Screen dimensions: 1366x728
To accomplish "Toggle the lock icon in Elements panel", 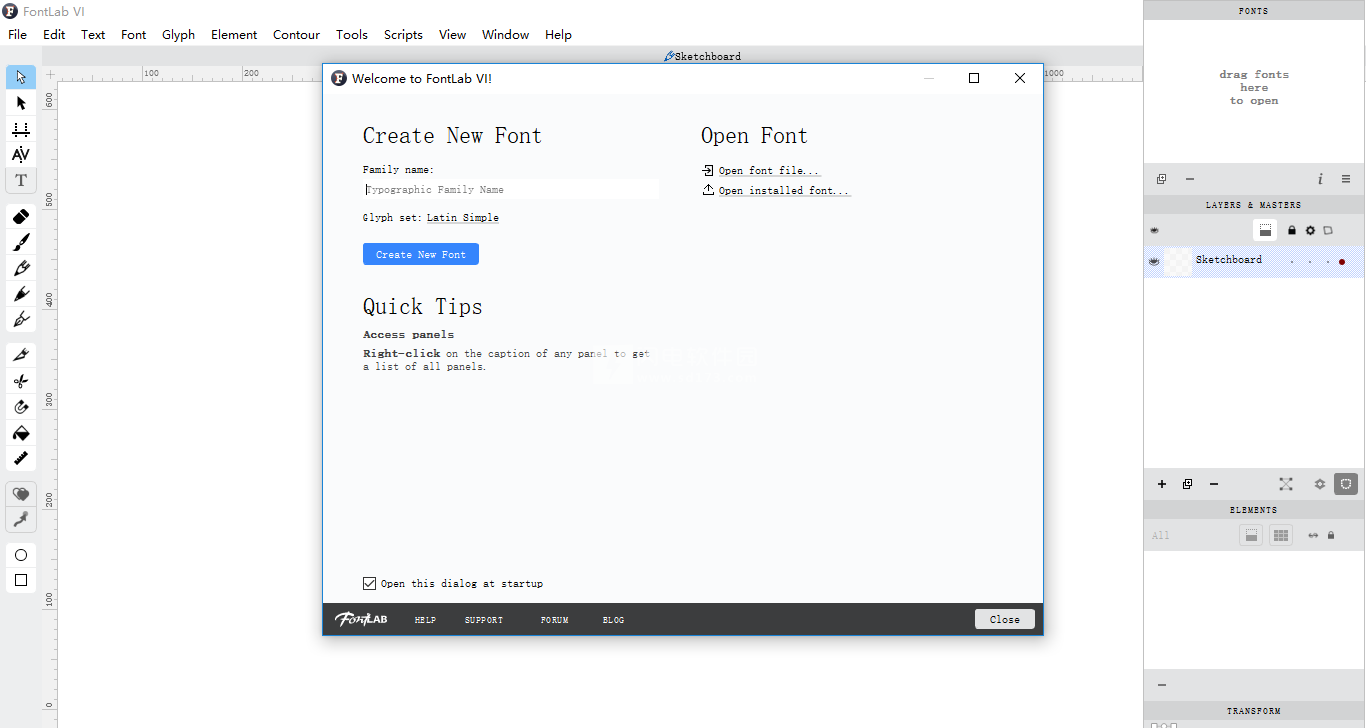I will (1331, 535).
